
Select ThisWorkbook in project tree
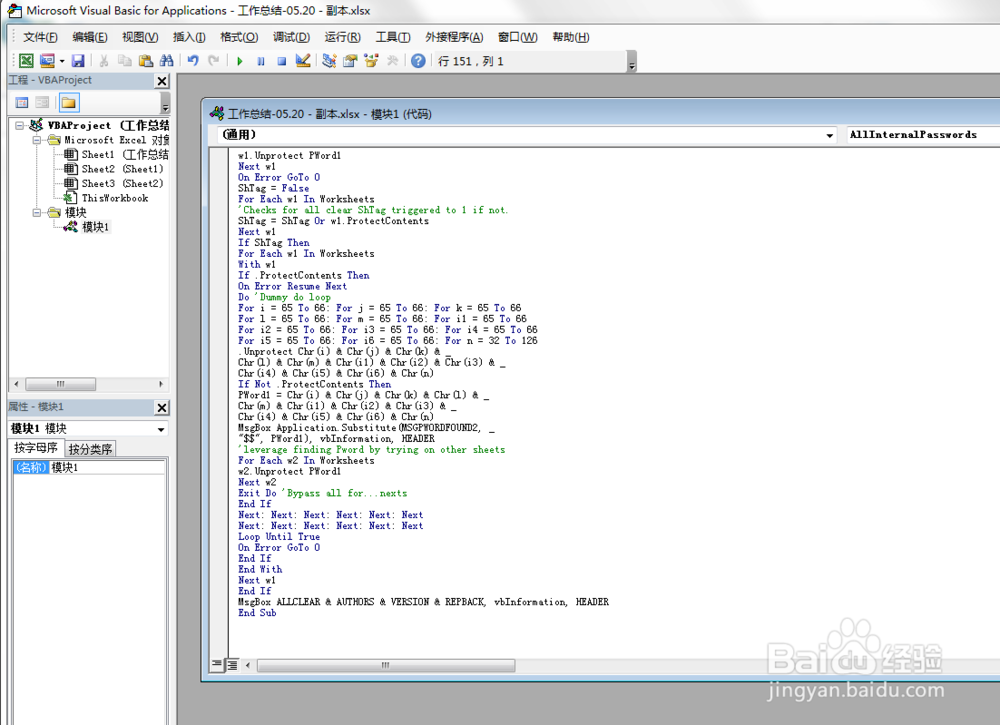(x=107, y=198)
